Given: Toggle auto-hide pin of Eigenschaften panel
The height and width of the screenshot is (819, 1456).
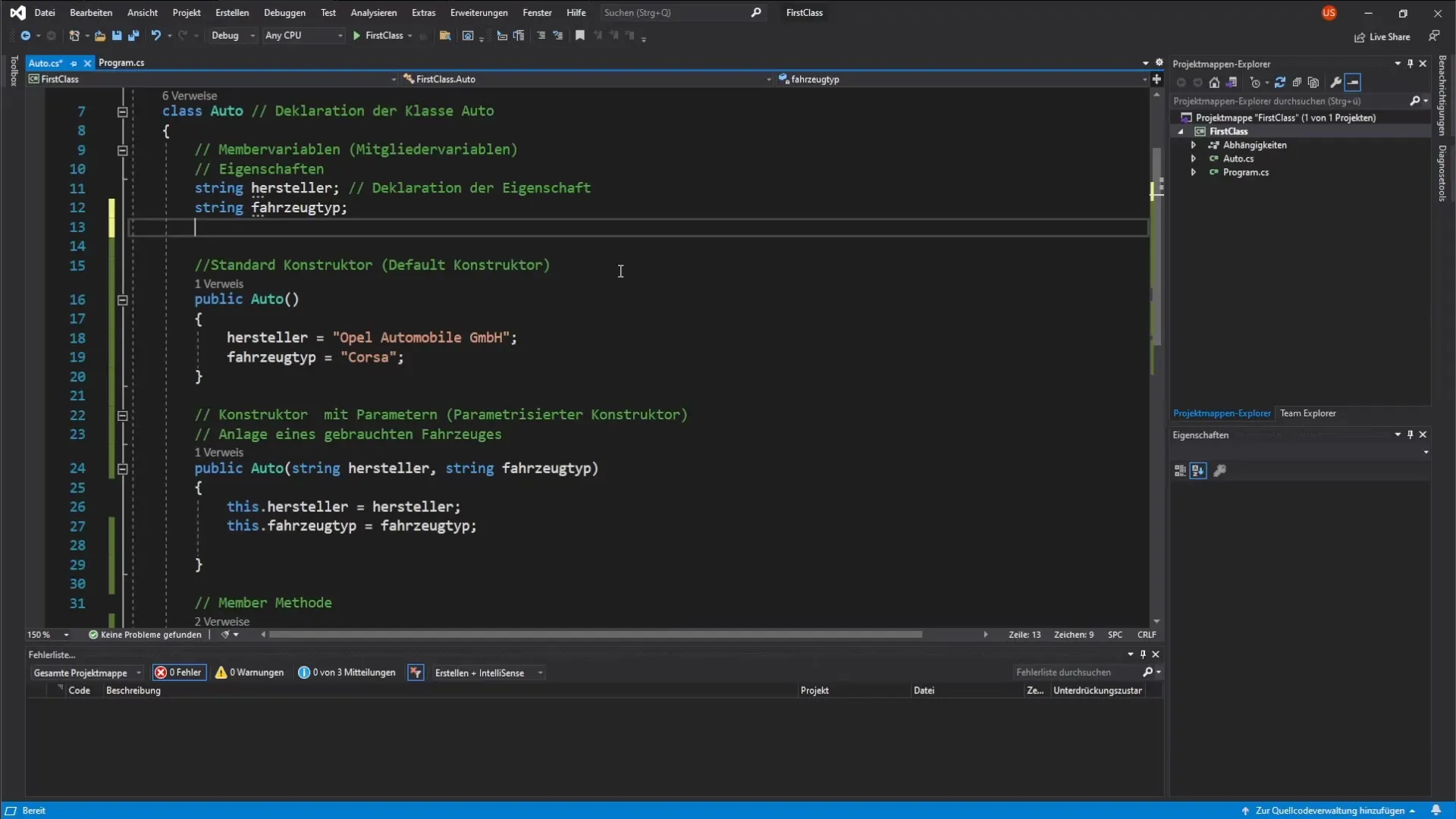Looking at the screenshot, I should point(1410,435).
